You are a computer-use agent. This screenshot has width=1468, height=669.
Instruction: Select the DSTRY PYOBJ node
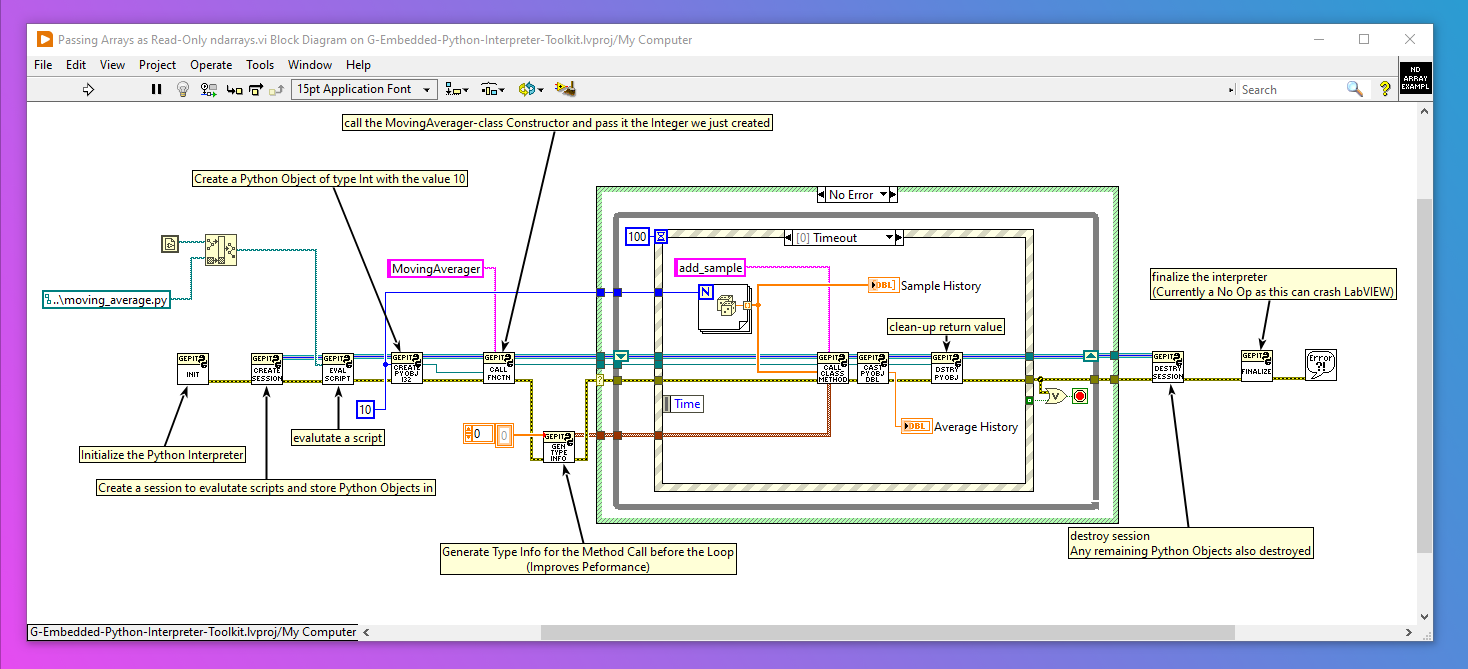[x=946, y=368]
